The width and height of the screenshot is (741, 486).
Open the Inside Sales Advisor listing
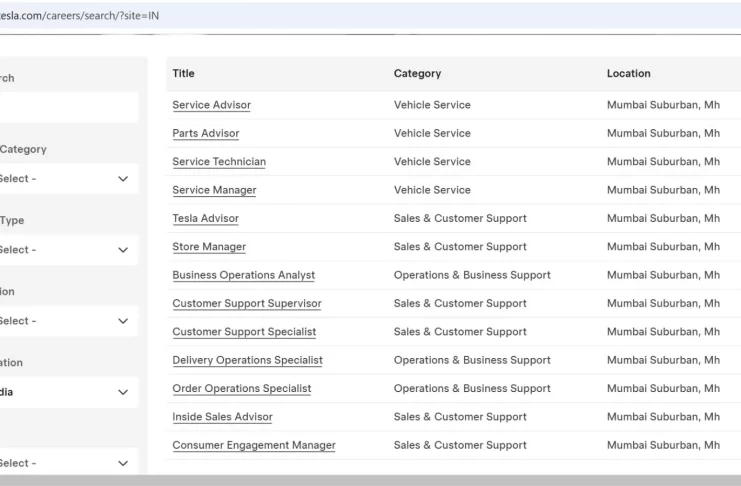[222, 417]
